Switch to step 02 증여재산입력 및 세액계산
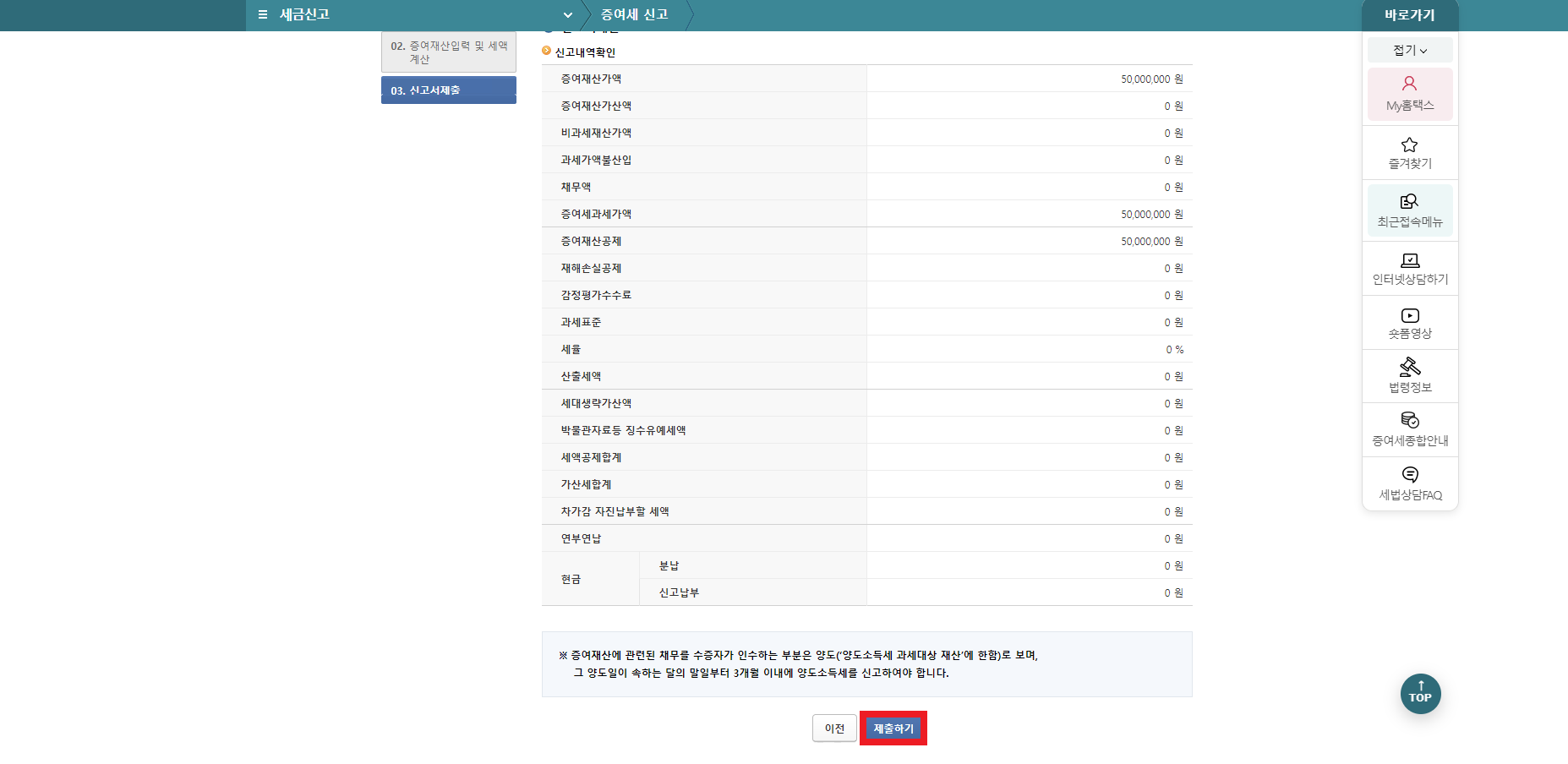This screenshot has height=764, width=1568. (448, 52)
